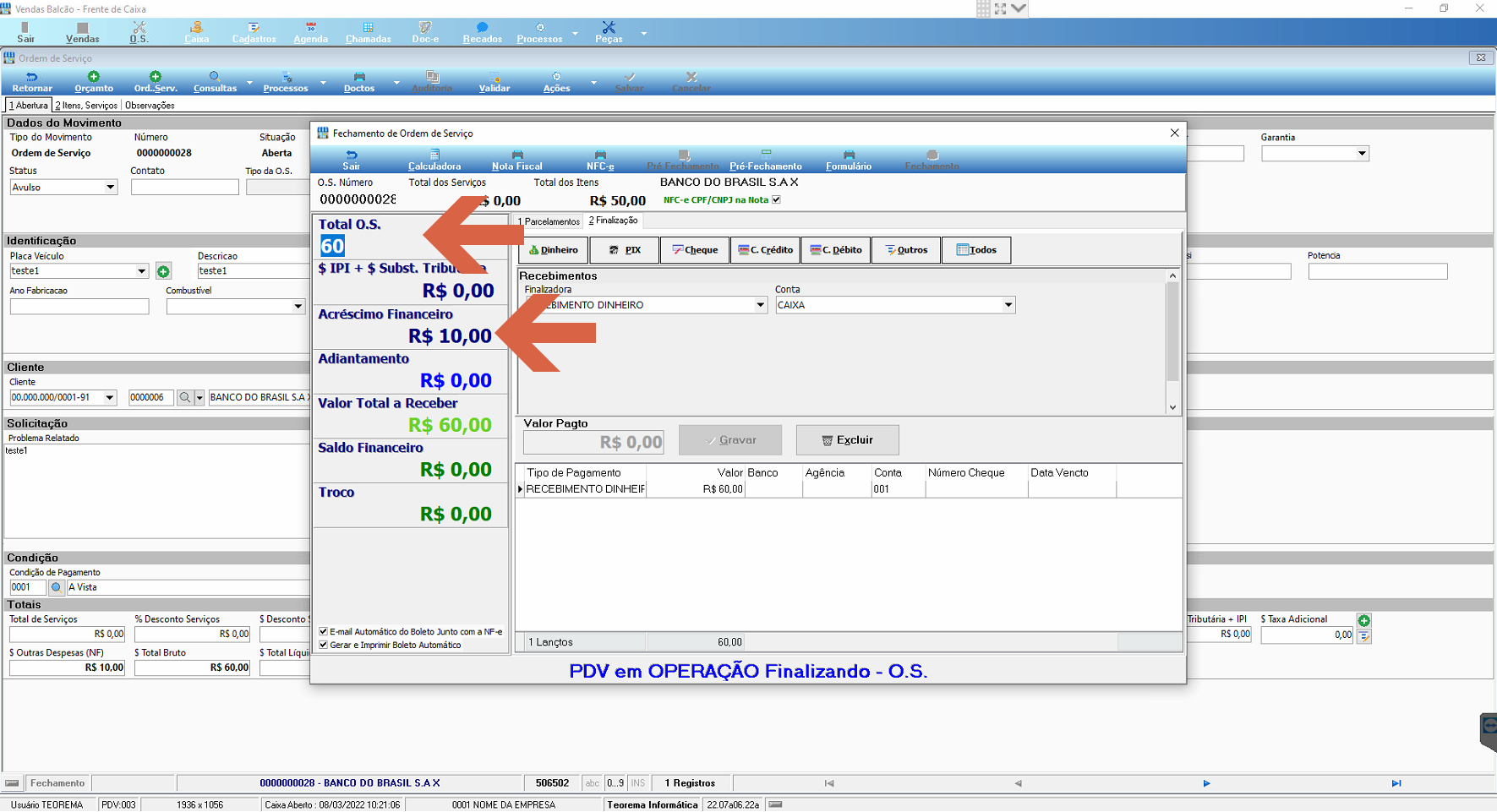Click the Excluir button
The height and width of the screenshot is (812, 1497).
tap(847, 440)
